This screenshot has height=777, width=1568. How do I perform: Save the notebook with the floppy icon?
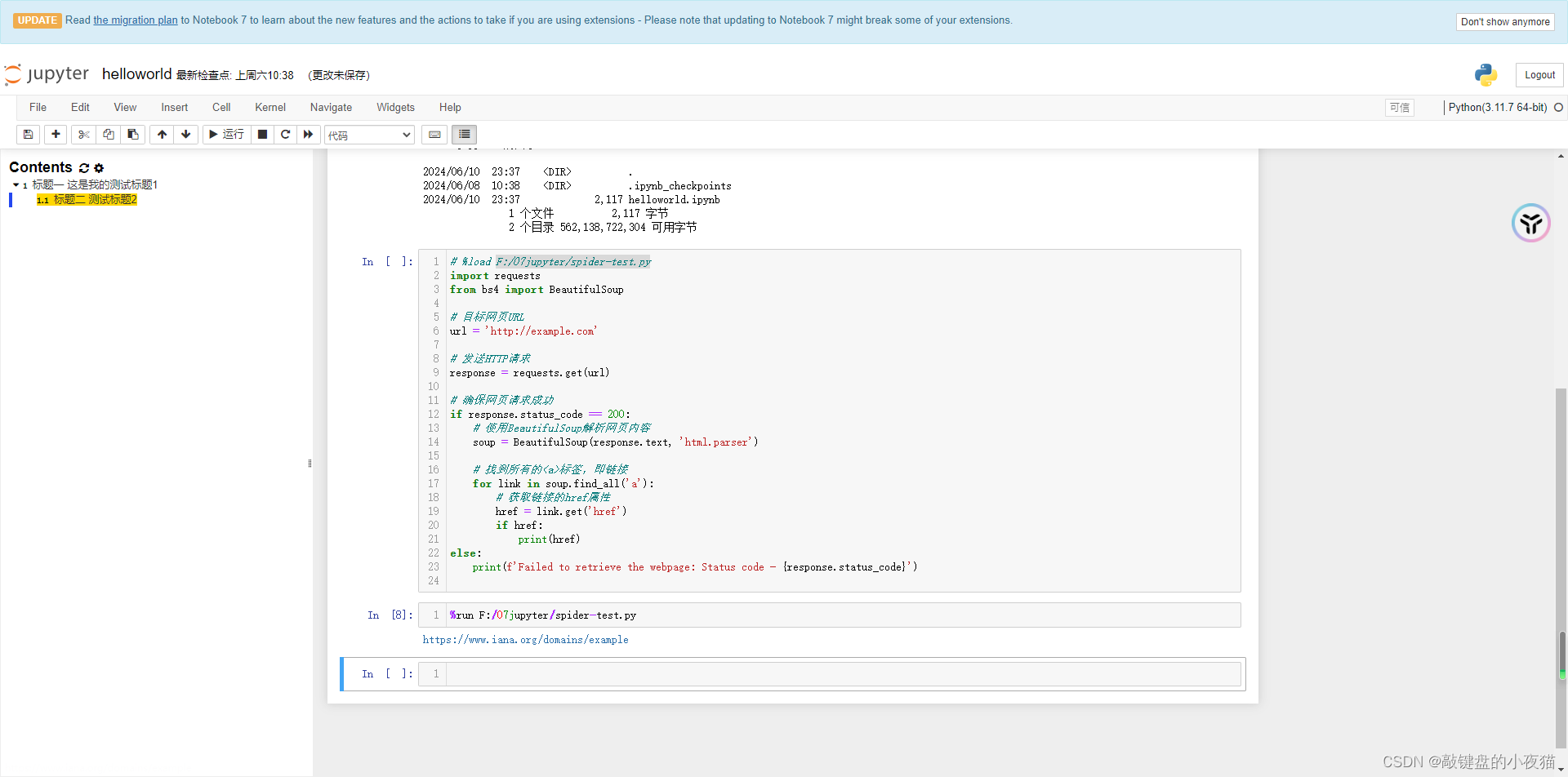28,135
